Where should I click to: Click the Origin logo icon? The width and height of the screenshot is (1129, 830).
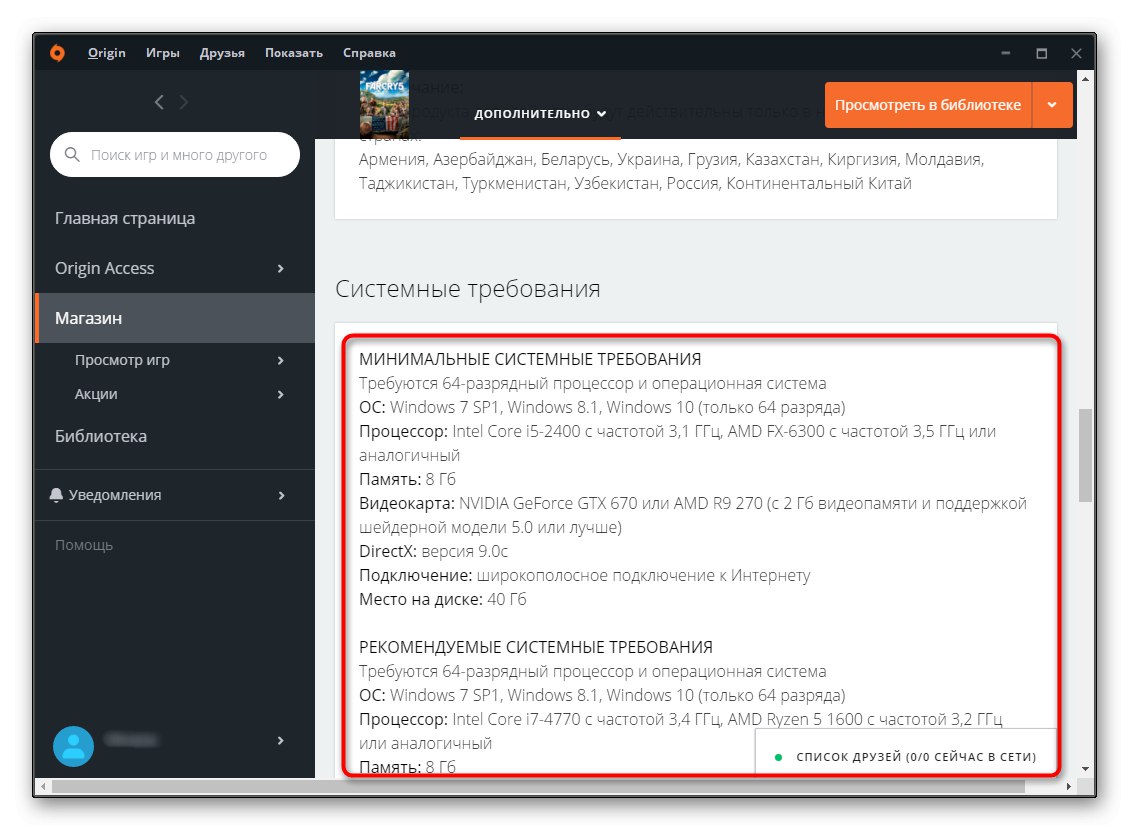click(x=57, y=52)
